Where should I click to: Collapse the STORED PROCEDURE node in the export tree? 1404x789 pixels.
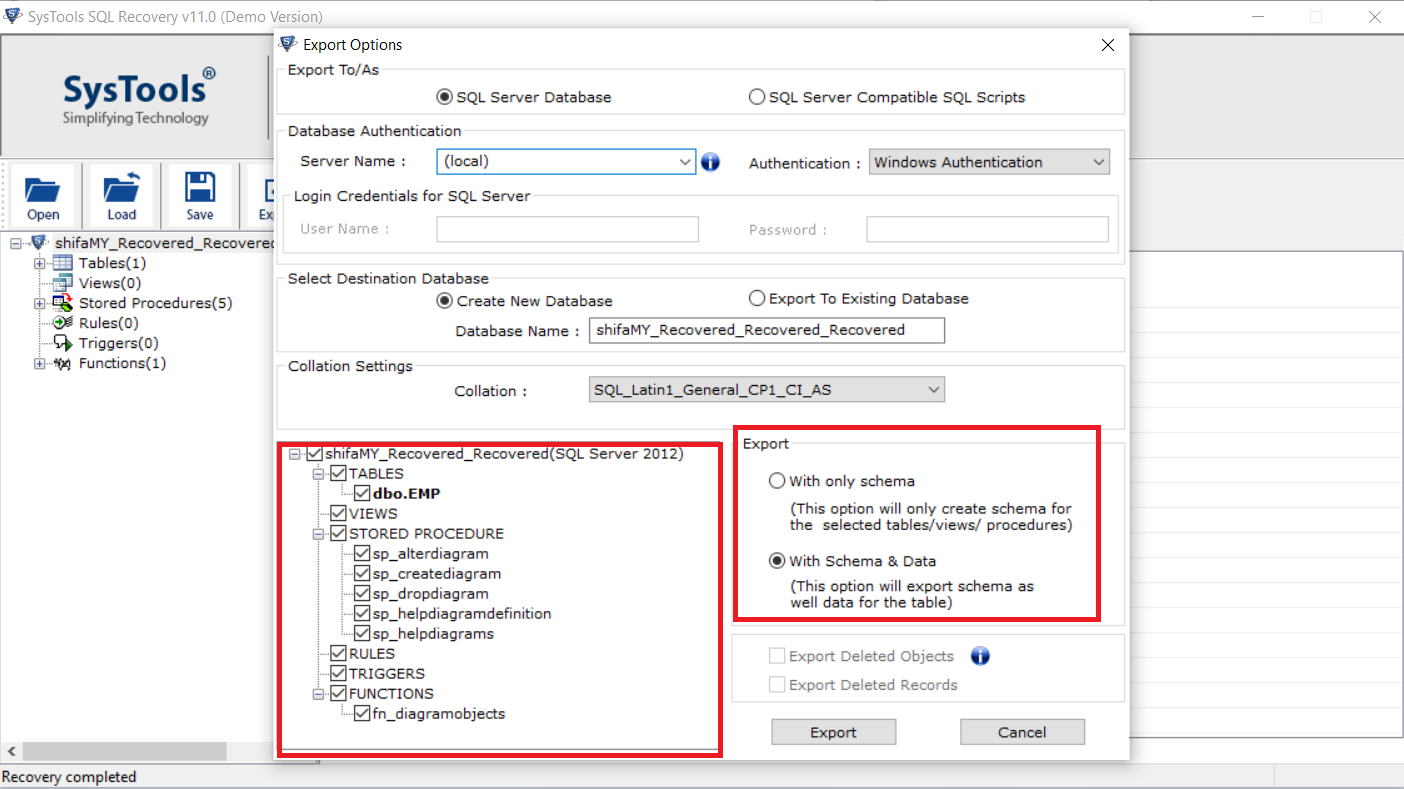pos(318,533)
